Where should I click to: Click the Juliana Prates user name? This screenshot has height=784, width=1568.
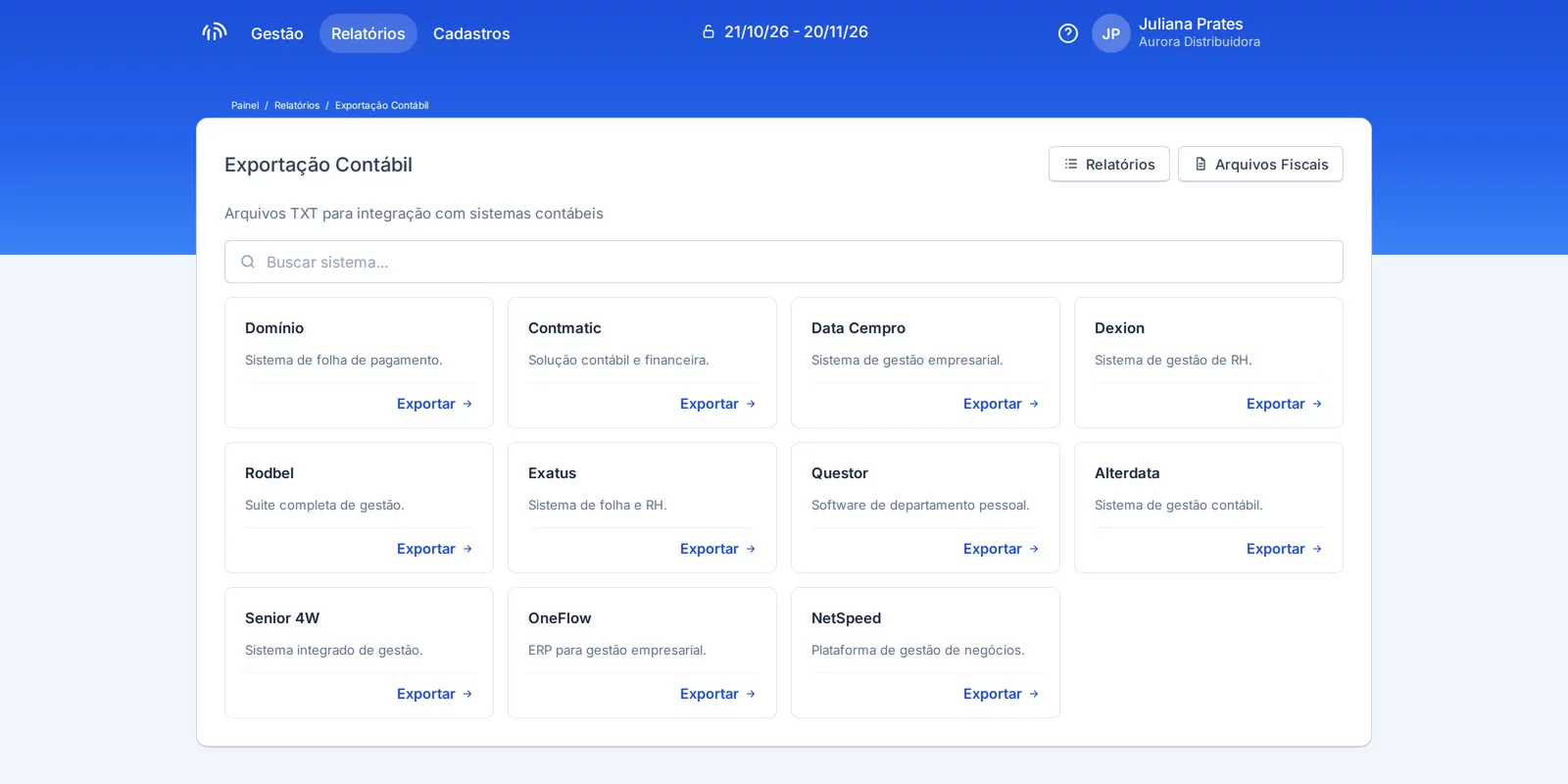click(1191, 24)
